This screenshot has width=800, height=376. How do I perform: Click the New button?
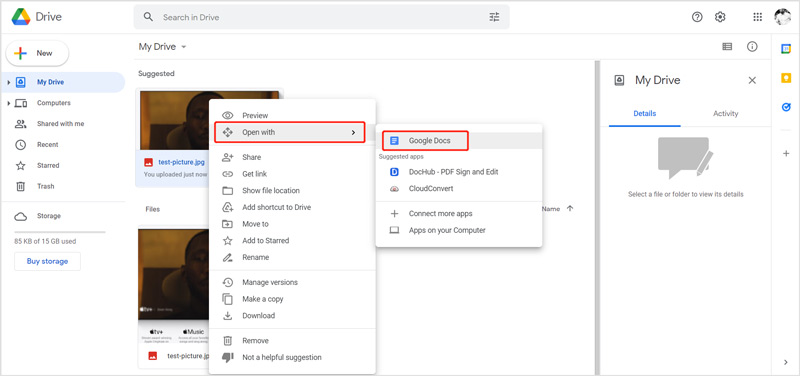(x=37, y=53)
